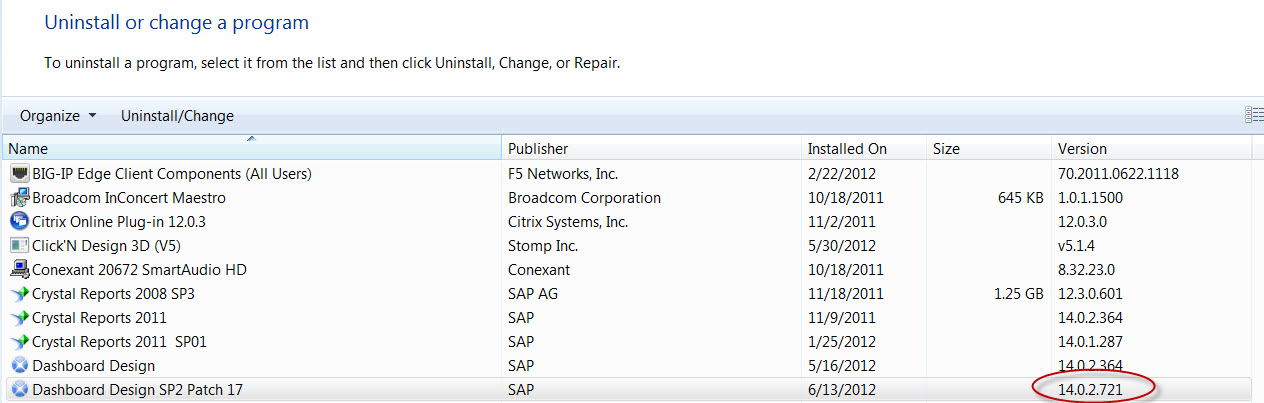Click the Citrix Online Plug-in icon
1264x403 pixels.
tap(18, 222)
